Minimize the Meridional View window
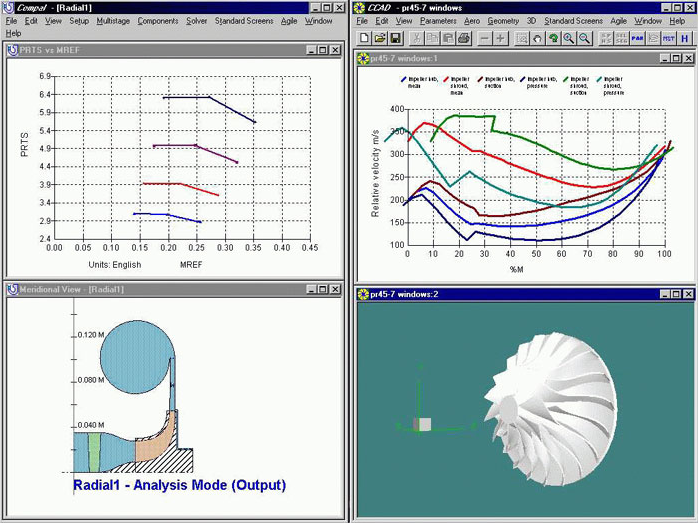 tap(312, 289)
